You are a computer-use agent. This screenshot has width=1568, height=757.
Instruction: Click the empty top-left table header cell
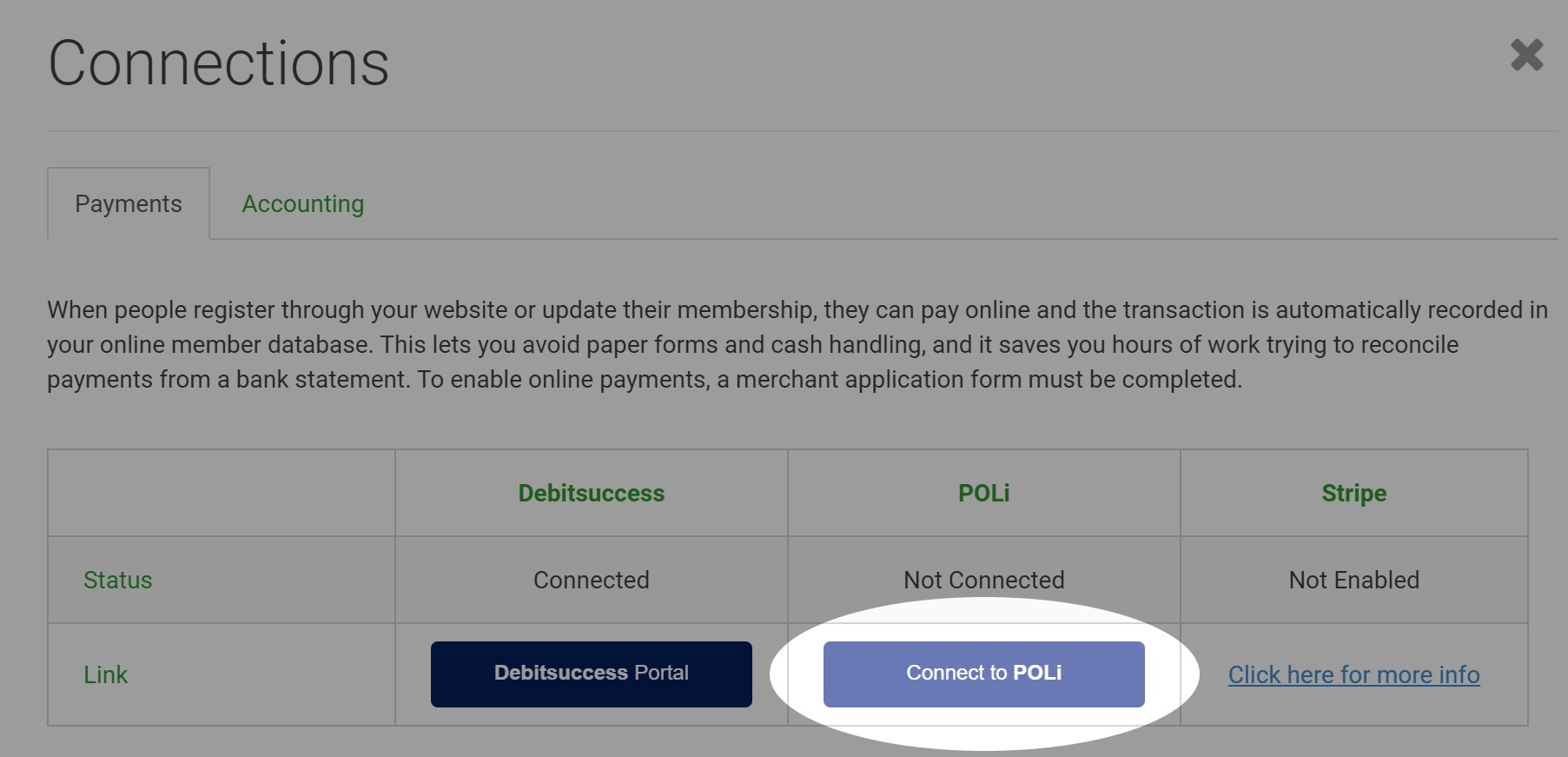(x=222, y=493)
